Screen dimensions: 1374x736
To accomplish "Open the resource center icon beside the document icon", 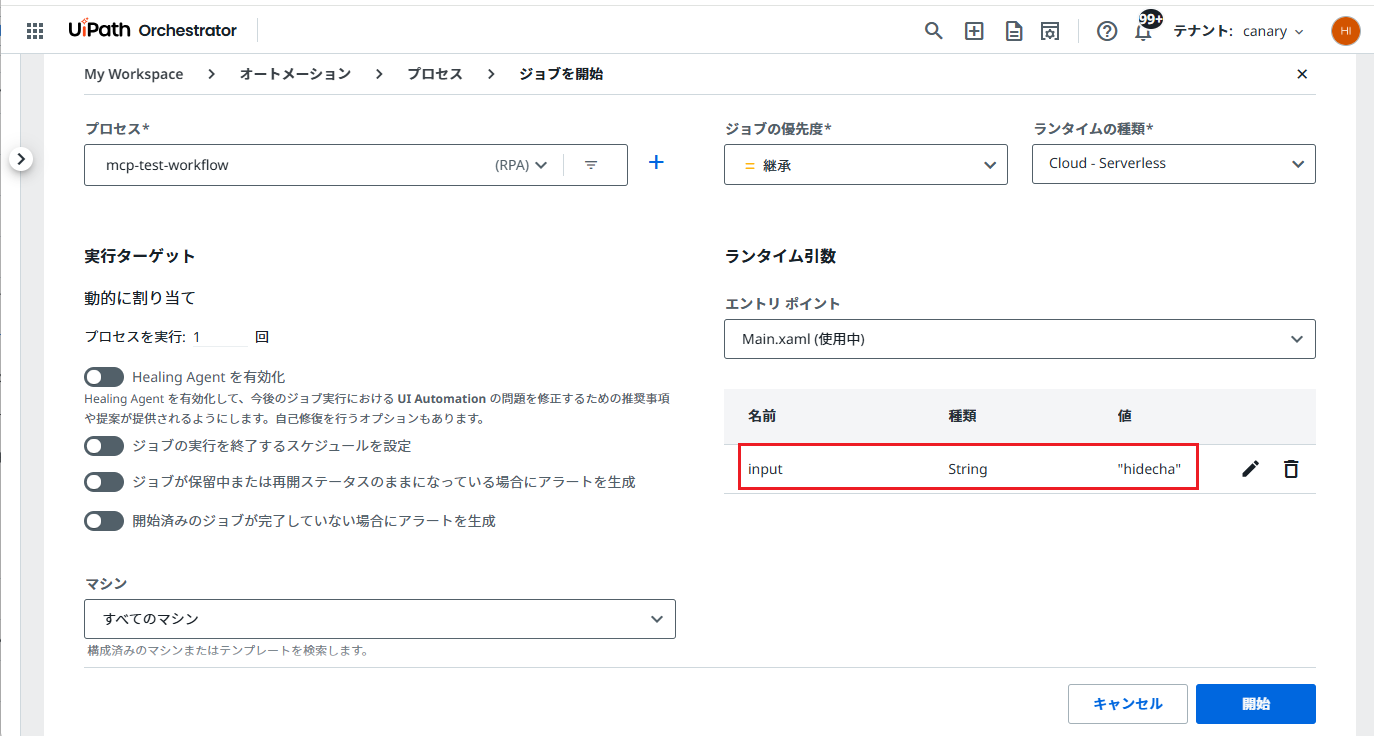I will (1050, 31).
